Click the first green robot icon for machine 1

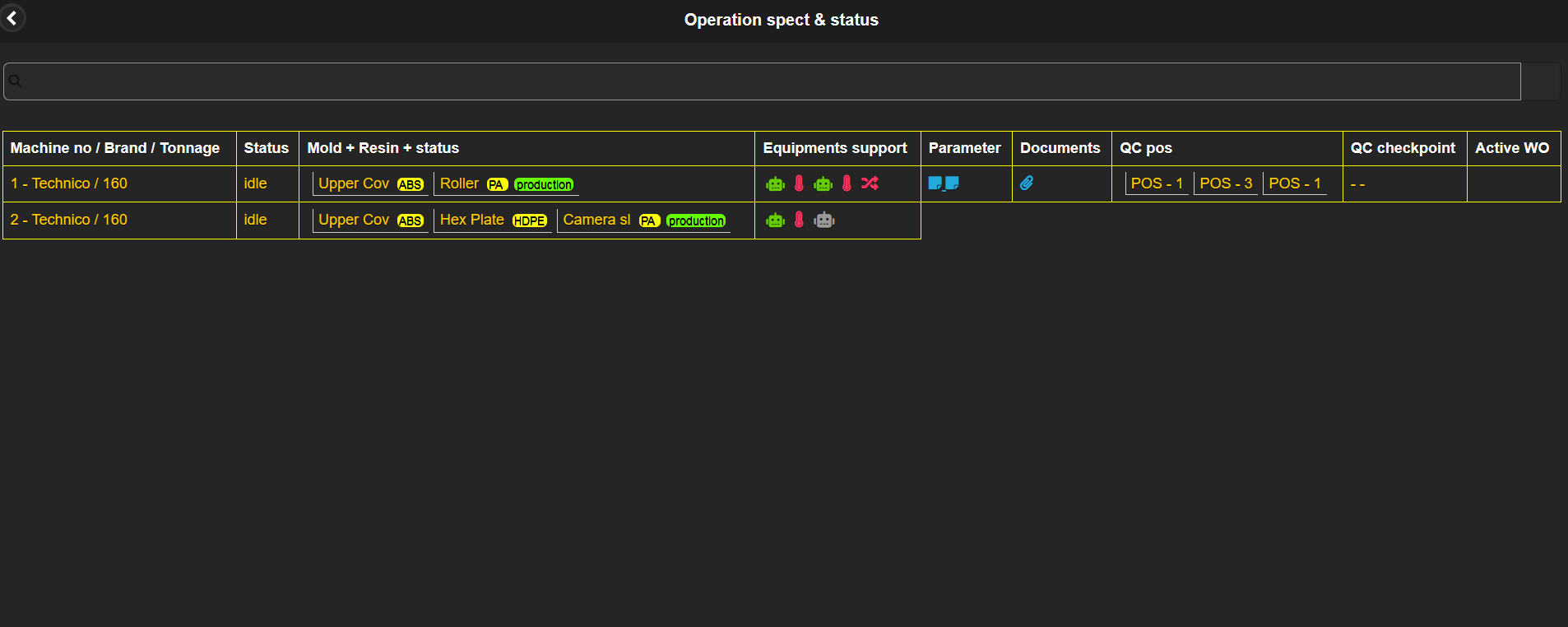pyautogui.click(x=775, y=183)
